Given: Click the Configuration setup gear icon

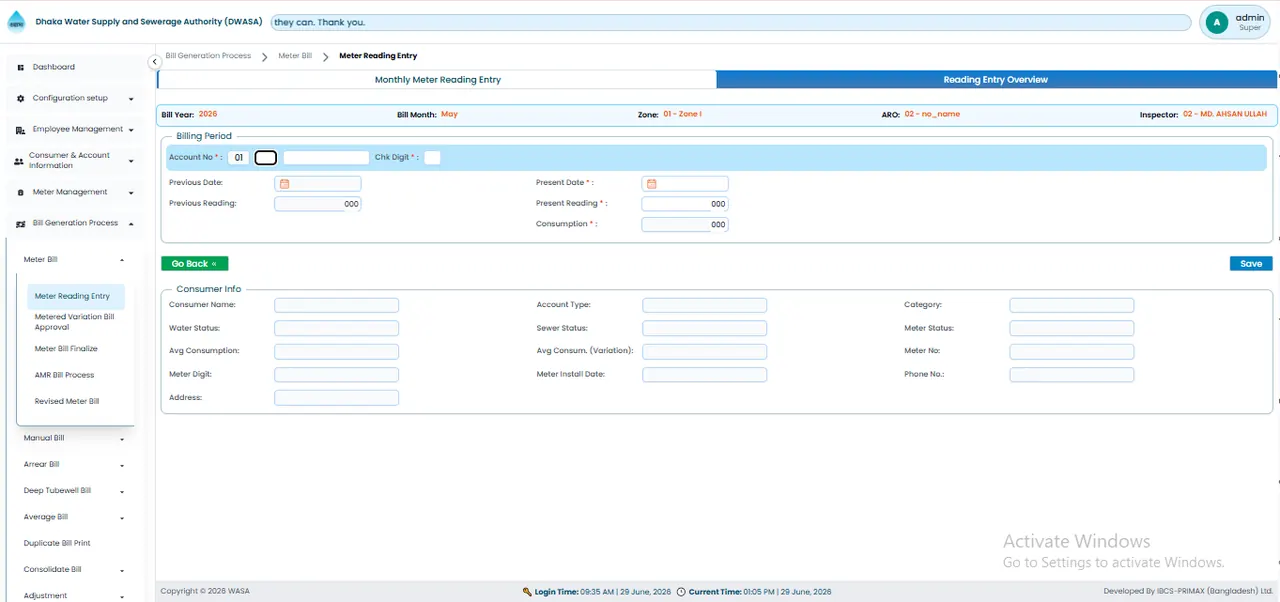Looking at the screenshot, I should click(21, 98).
